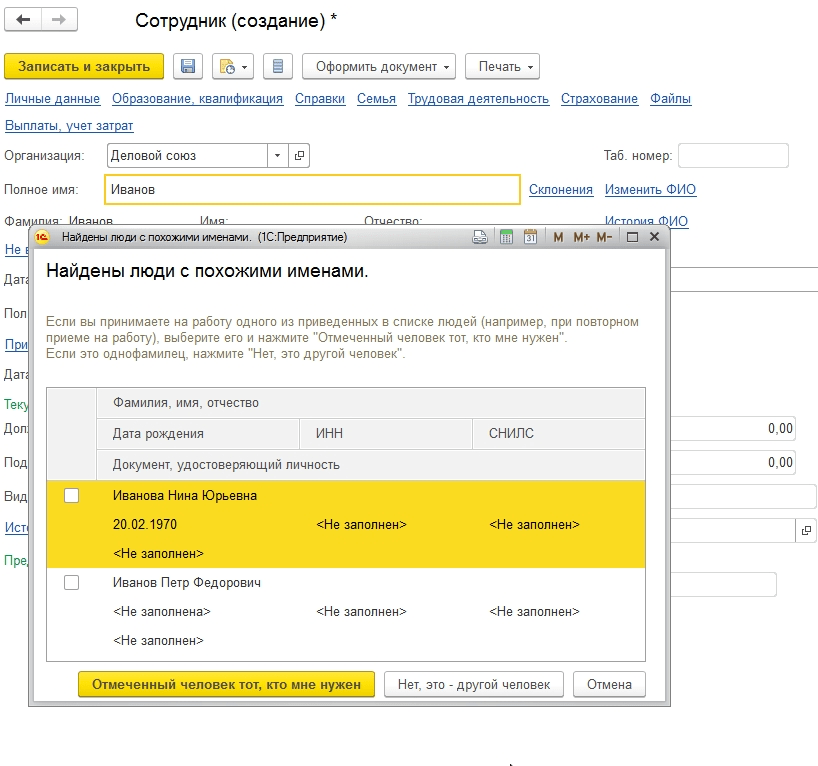The width and height of the screenshot is (818, 766).
Task: Click the Таб. номер input field
Action: pyautogui.click(x=733, y=155)
